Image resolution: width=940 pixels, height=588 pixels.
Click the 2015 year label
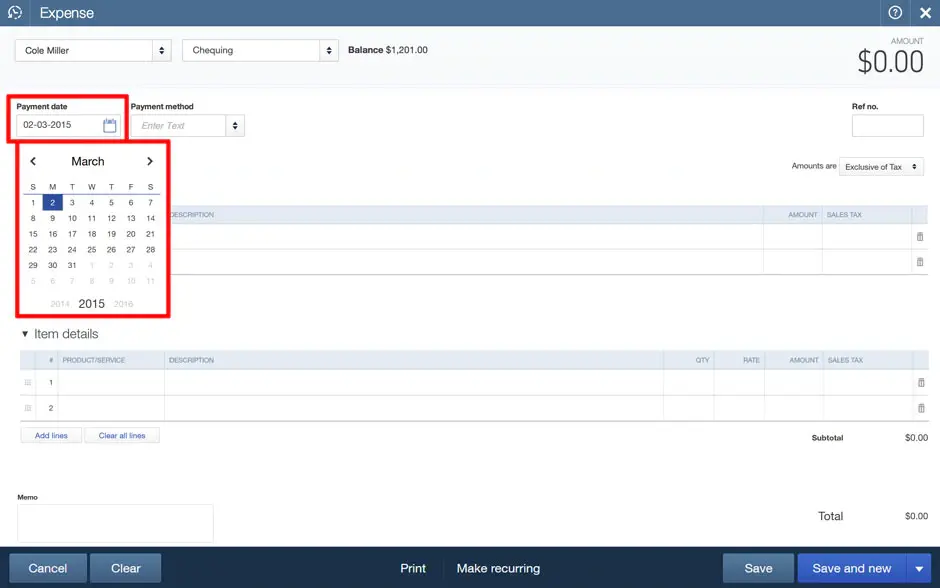[x=92, y=304]
